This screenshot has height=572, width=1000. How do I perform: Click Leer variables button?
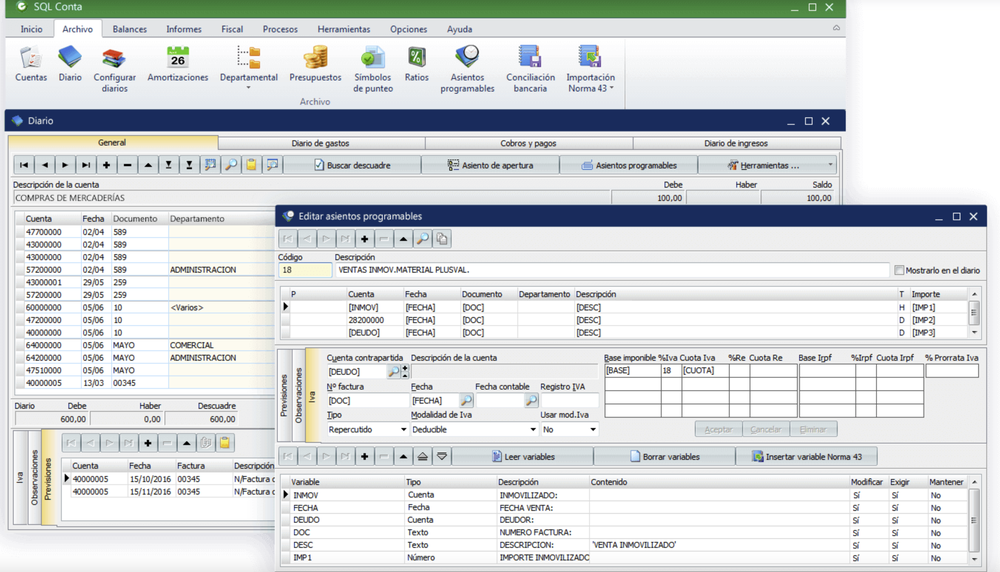click(x=522, y=457)
